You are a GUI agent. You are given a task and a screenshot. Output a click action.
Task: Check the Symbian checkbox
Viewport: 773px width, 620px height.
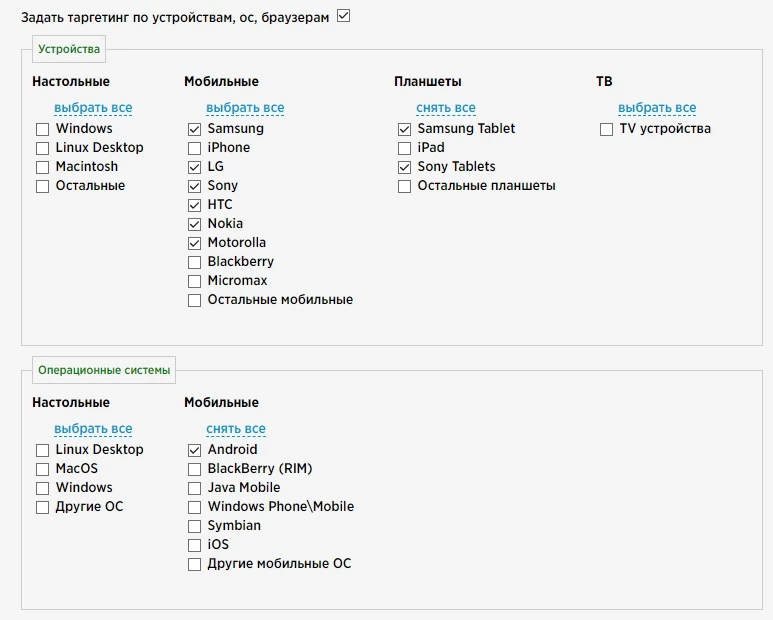[194, 526]
